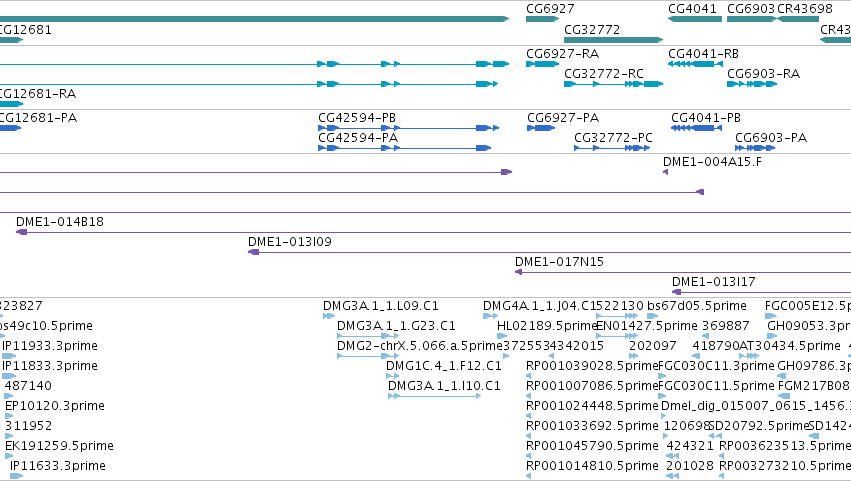Click the DME1-013I09 clone label

pos(290,242)
